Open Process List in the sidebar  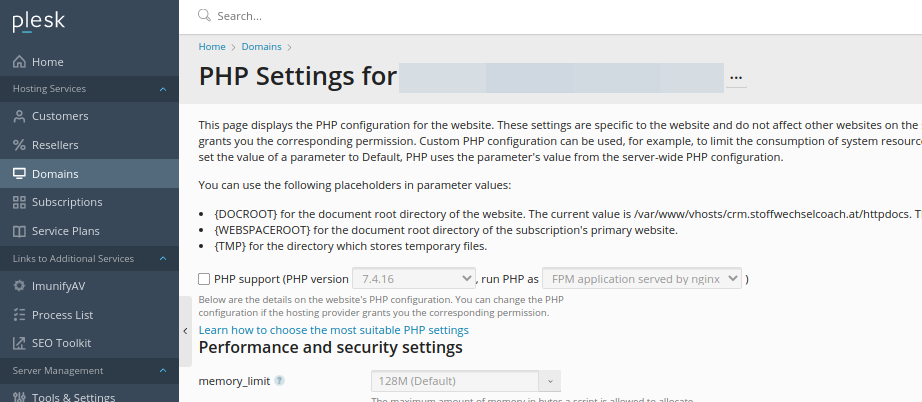tap(89, 314)
